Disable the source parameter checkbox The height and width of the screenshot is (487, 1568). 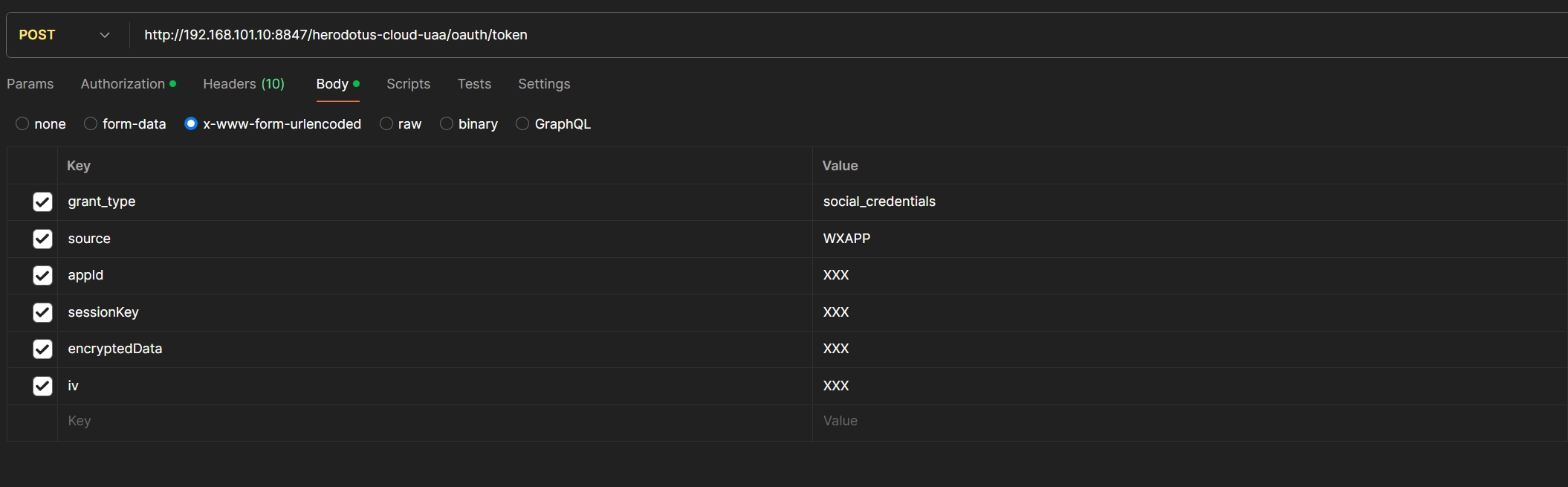pyautogui.click(x=42, y=239)
